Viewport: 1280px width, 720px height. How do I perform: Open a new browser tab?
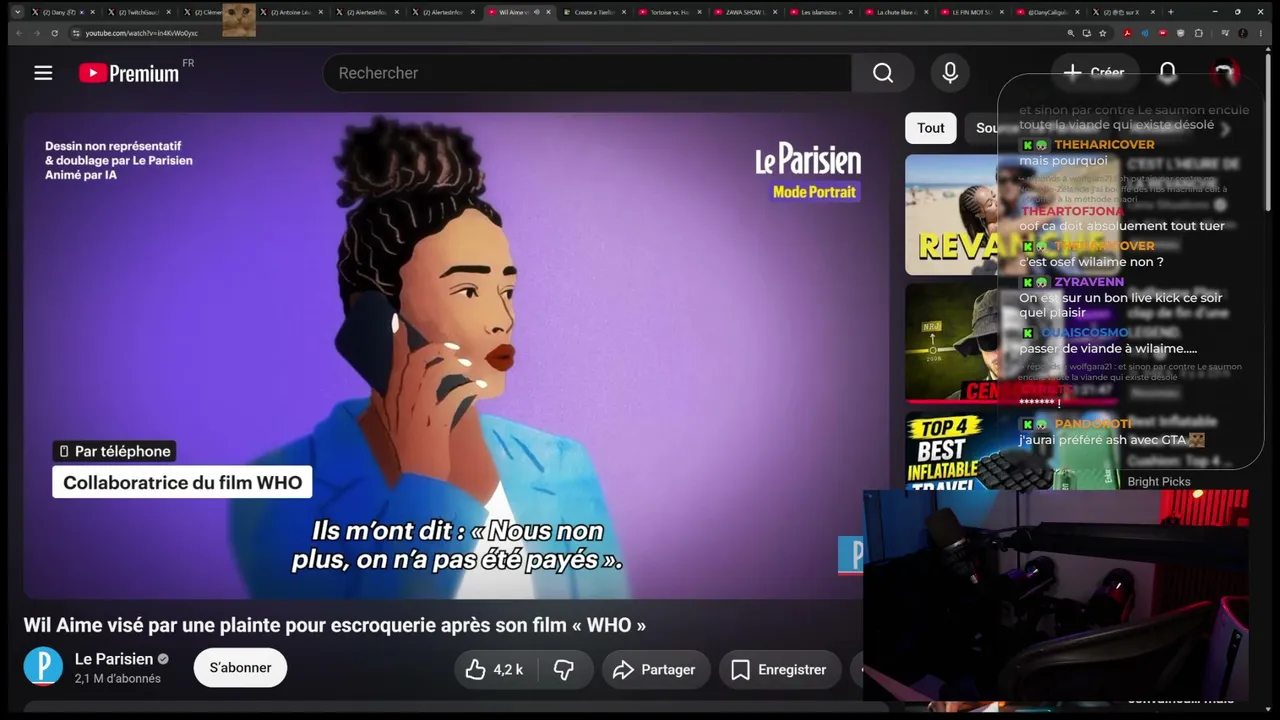[x=1171, y=12]
